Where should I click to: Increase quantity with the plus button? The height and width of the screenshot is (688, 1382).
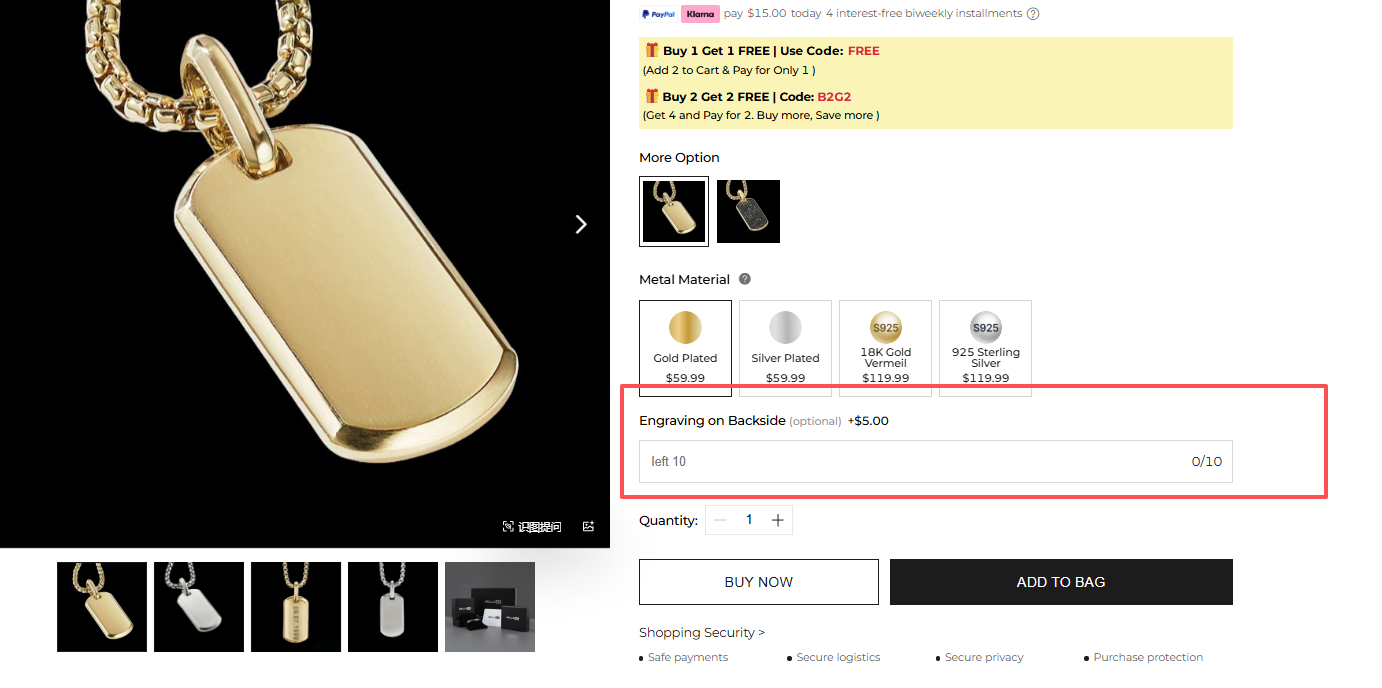777,520
